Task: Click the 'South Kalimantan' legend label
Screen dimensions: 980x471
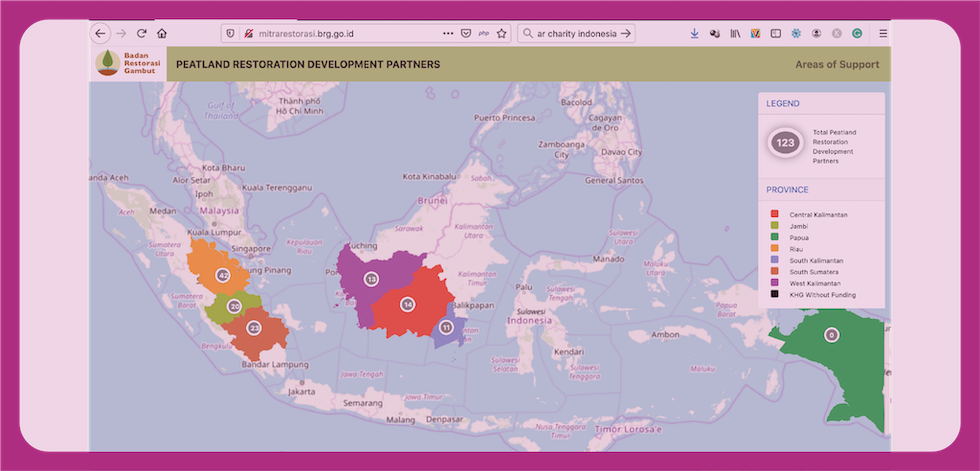Action: pyautogui.click(x=816, y=260)
